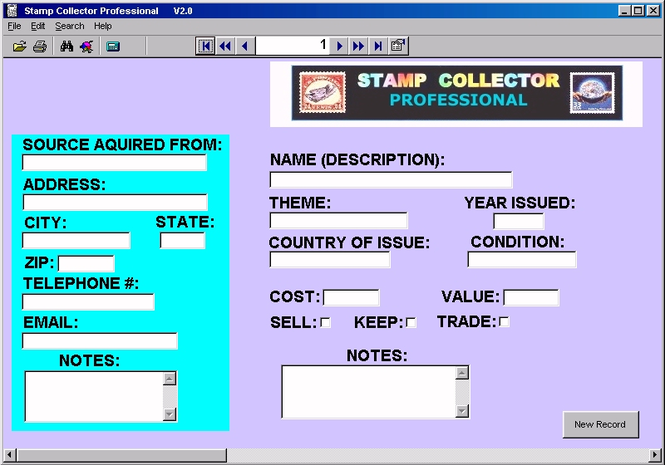Click into the ZIP field
The image size is (665, 465).
coord(86,263)
